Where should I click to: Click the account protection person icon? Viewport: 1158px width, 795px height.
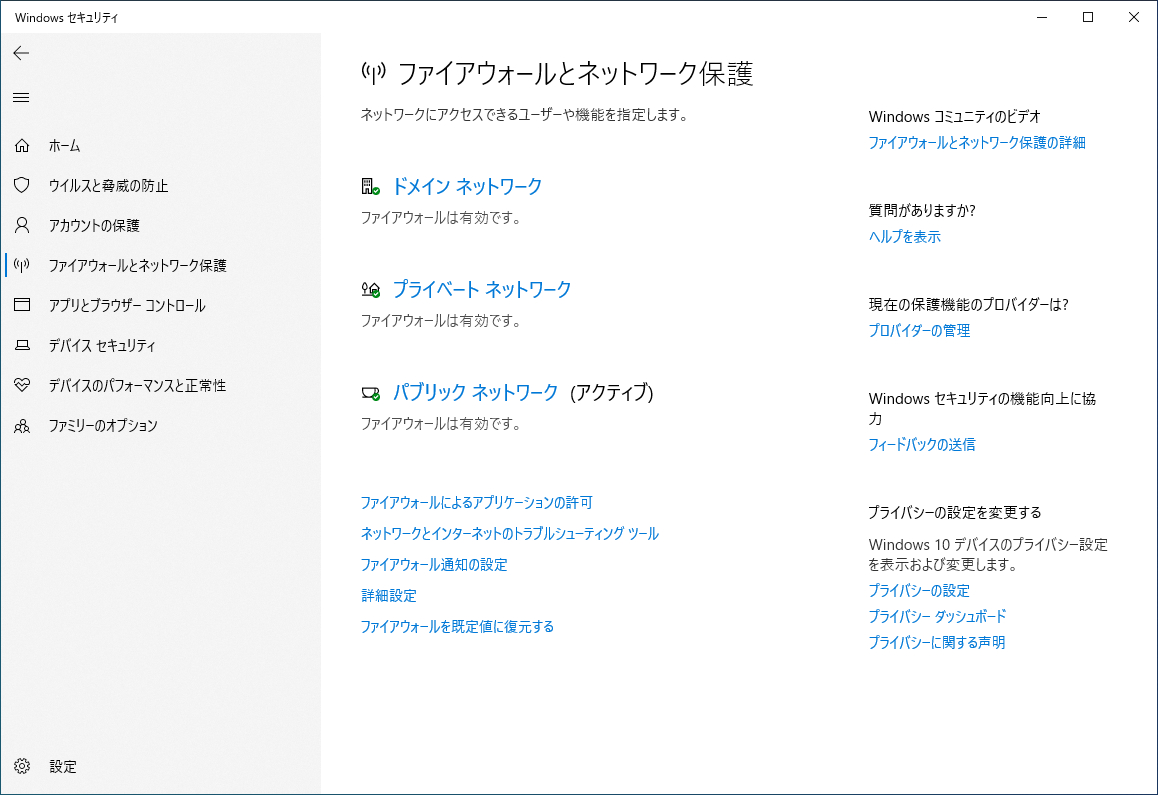[x=22, y=225]
